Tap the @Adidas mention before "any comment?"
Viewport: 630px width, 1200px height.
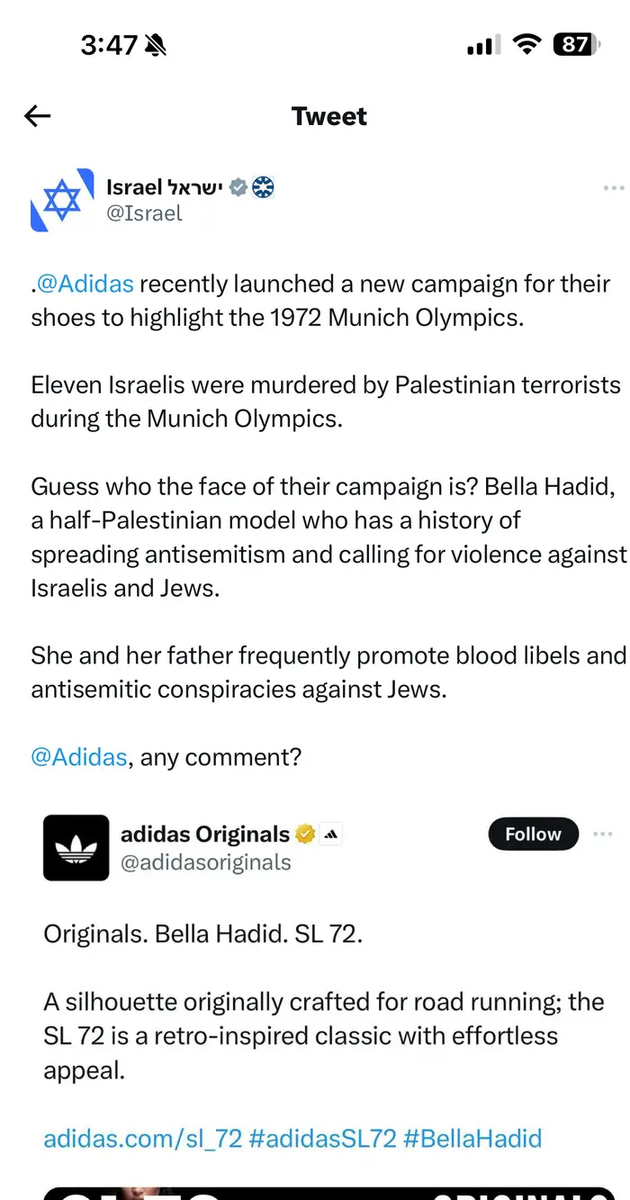(x=79, y=757)
